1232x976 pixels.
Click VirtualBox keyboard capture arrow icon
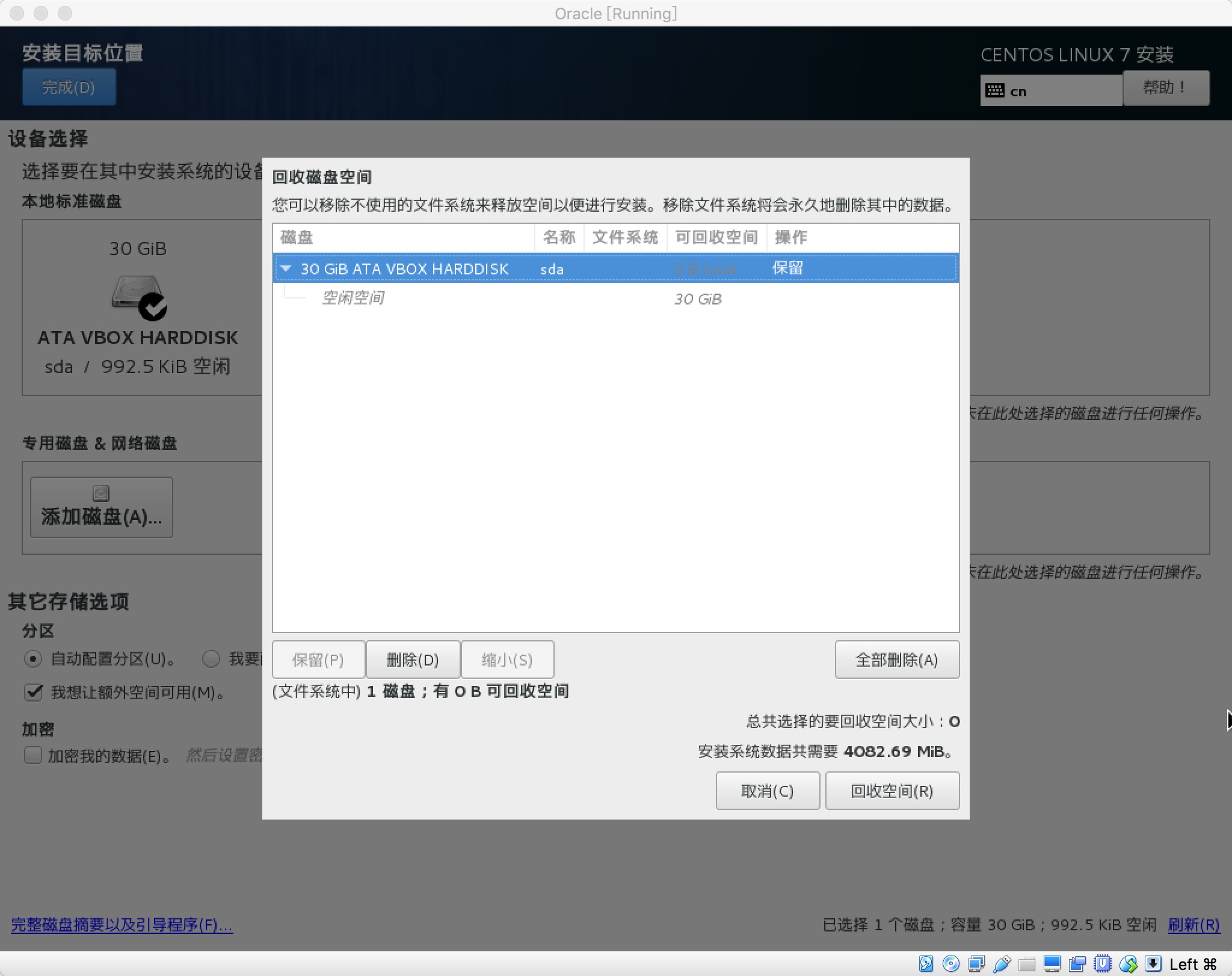(1153, 963)
